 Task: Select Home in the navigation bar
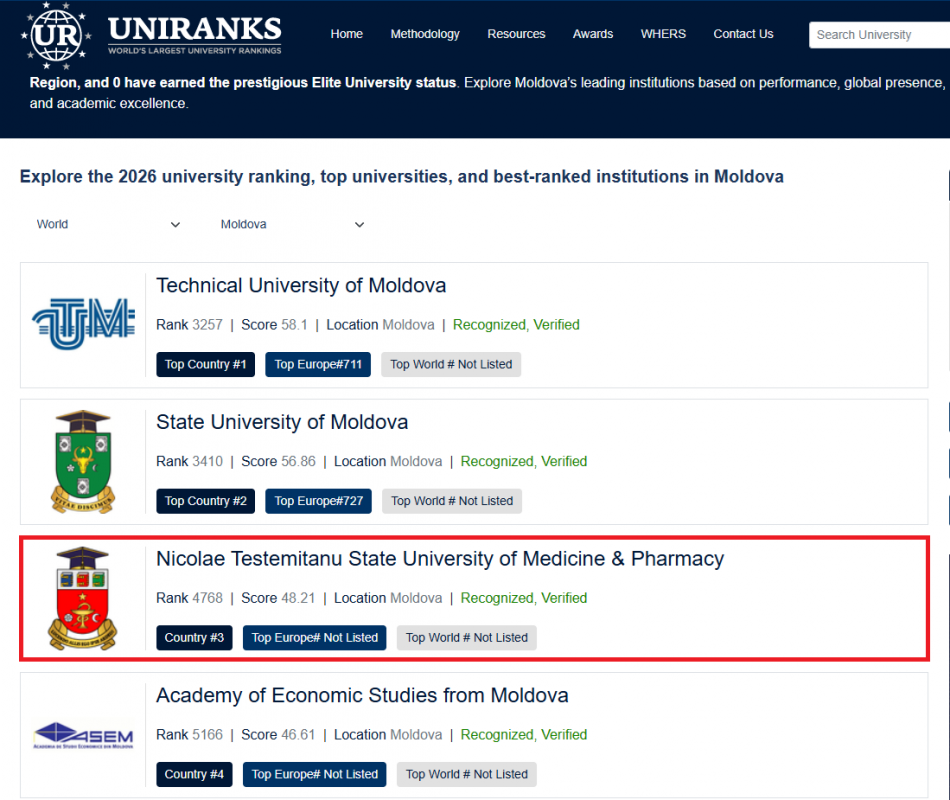tap(346, 33)
